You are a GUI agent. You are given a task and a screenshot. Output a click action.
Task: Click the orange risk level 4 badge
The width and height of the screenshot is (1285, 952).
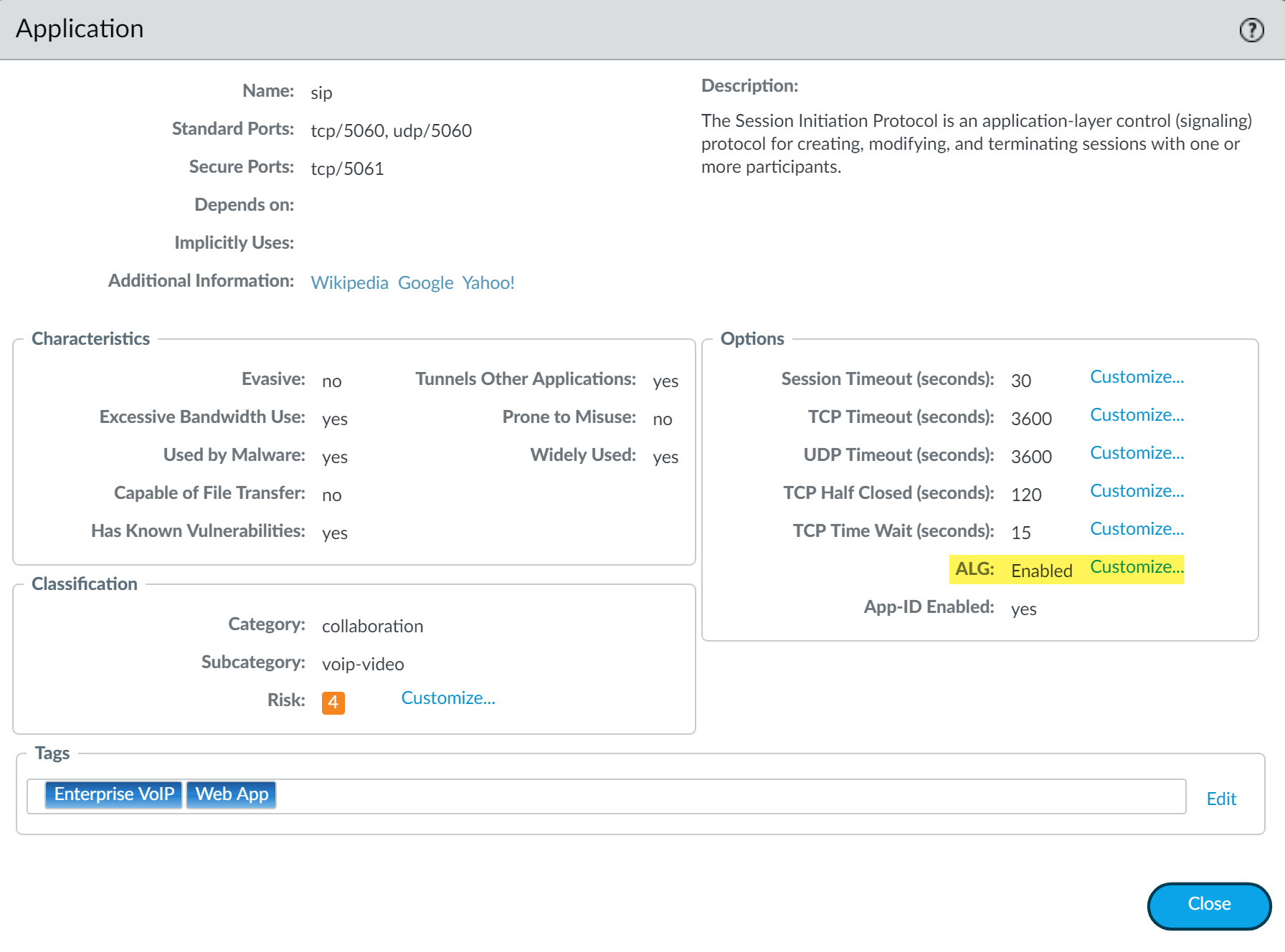tap(333, 703)
